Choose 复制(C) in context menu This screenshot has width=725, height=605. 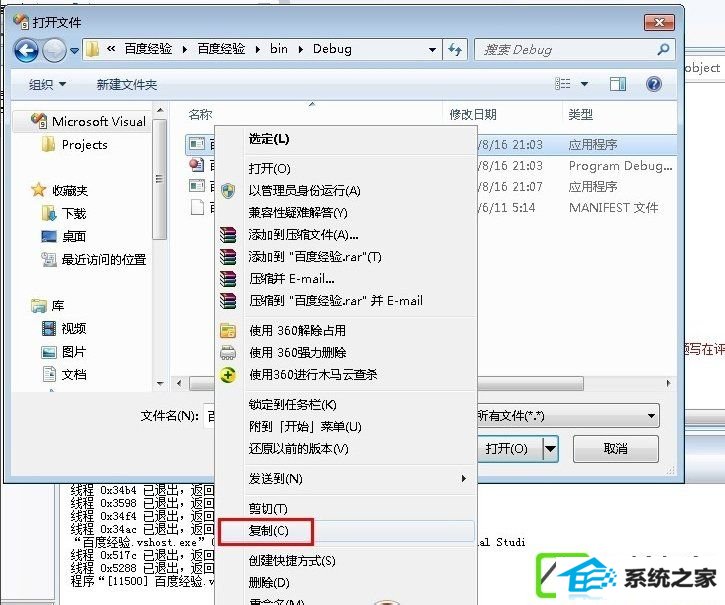click(x=268, y=531)
